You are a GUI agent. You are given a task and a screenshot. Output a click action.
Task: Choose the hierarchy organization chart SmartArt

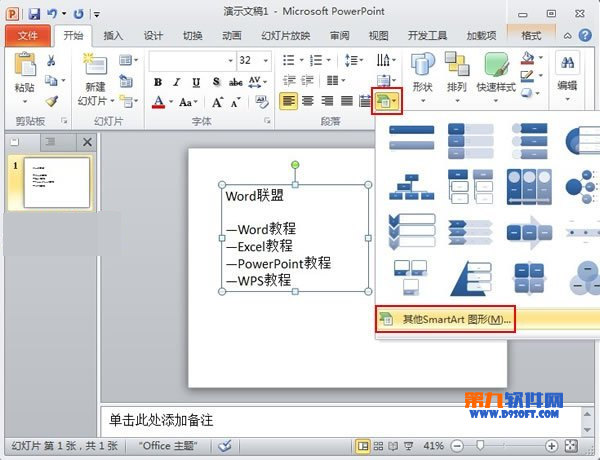coord(411,187)
